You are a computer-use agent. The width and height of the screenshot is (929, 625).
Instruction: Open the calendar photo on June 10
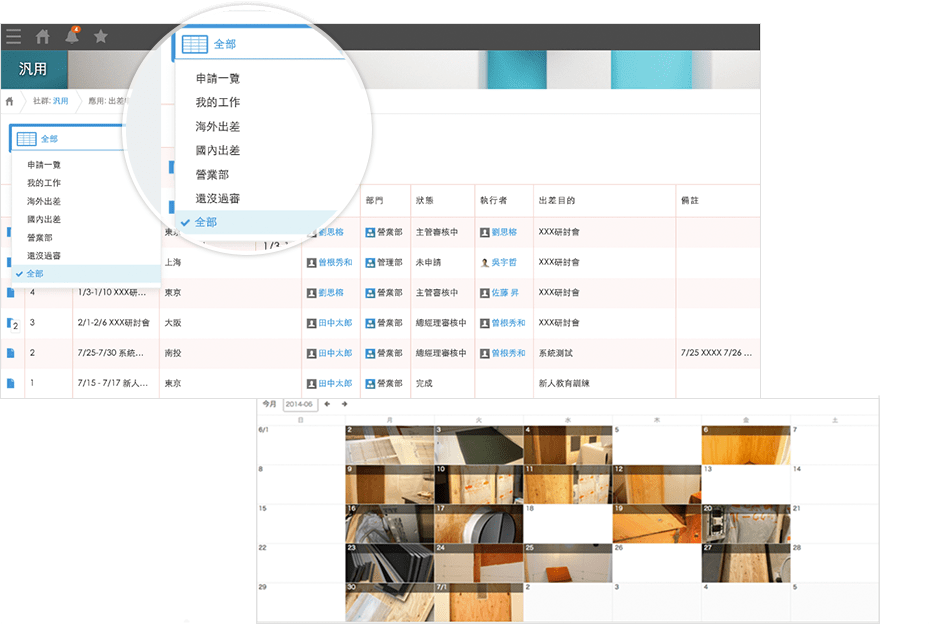tap(479, 485)
